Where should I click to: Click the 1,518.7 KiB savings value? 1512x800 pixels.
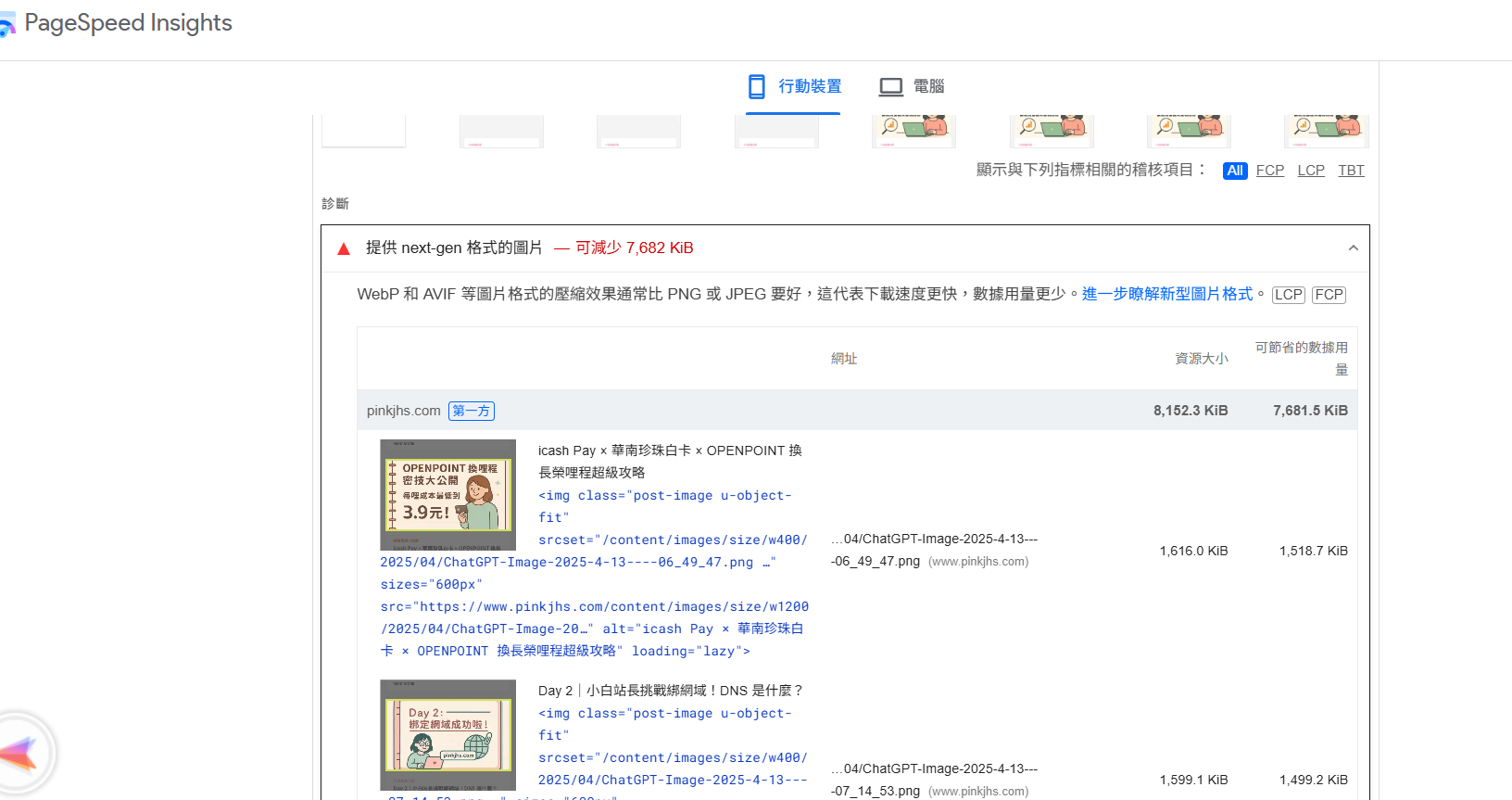tap(1314, 551)
